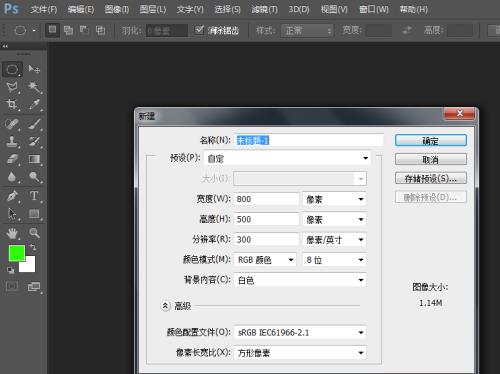Reset default foreground and background colors
The height and width of the screenshot is (374, 500).
click(x=11, y=270)
